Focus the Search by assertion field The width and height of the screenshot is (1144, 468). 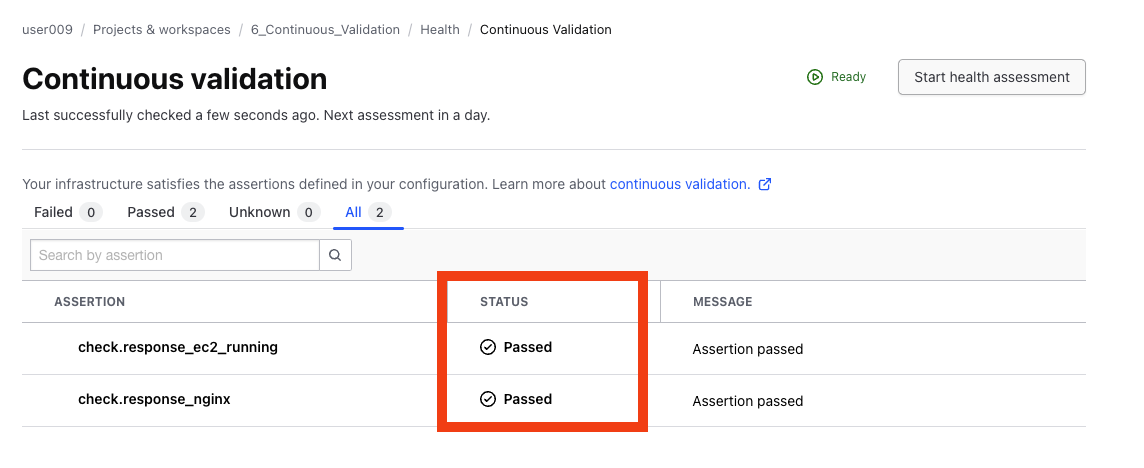pyautogui.click(x=175, y=255)
